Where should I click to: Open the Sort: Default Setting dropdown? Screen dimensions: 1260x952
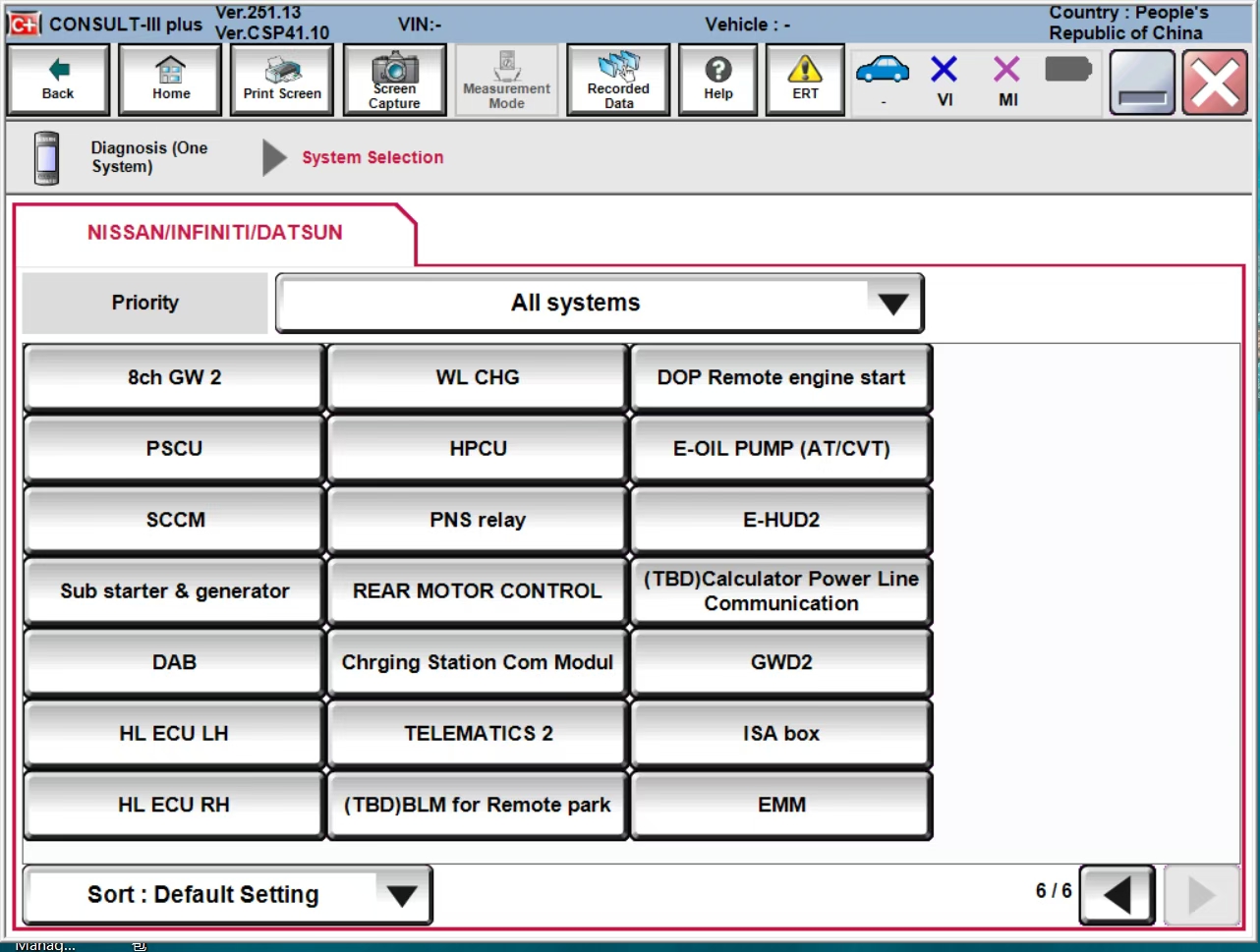(x=228, y=894)
